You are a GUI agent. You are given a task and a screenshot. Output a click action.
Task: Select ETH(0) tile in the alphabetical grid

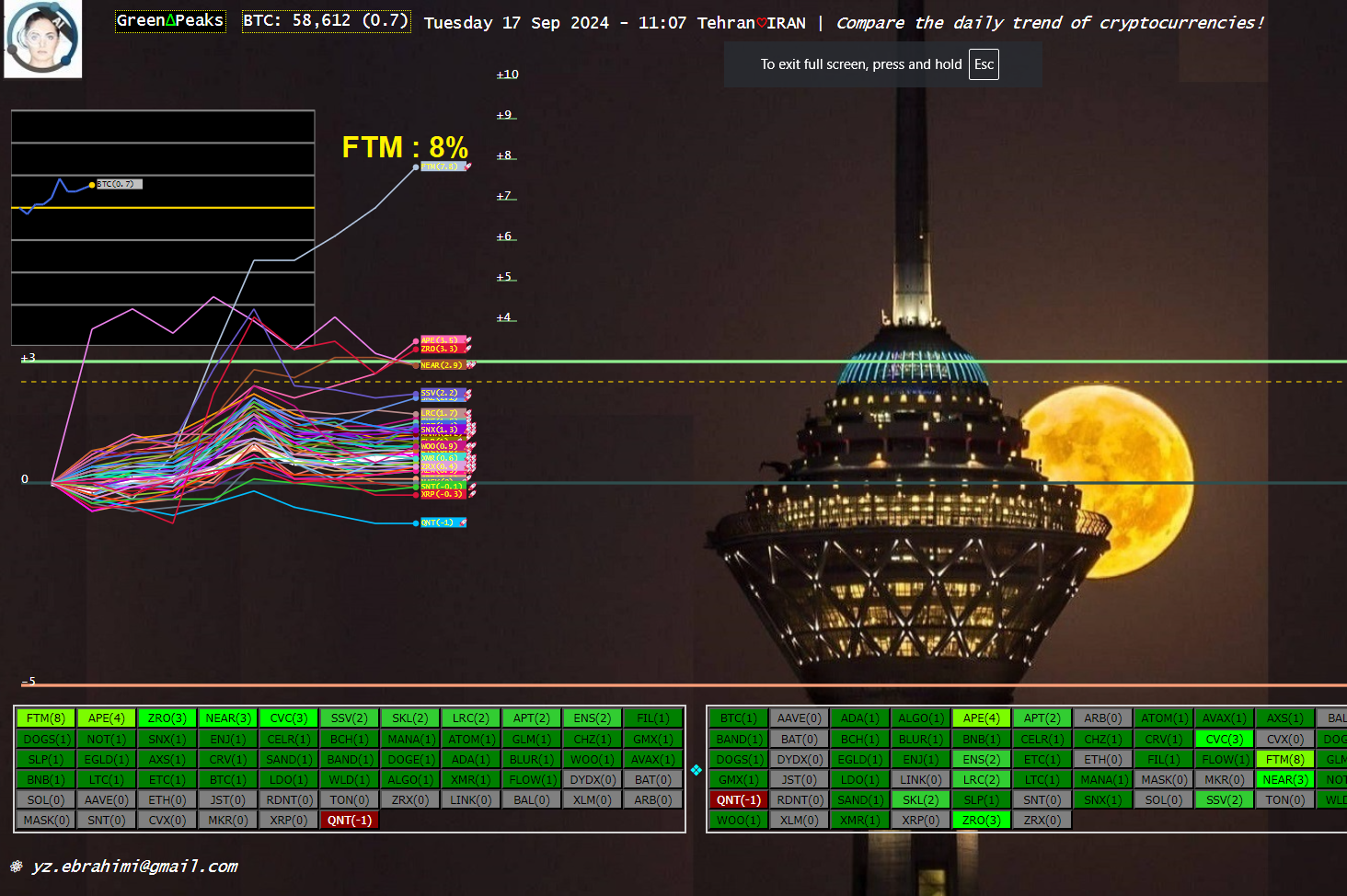[1102, 760]
